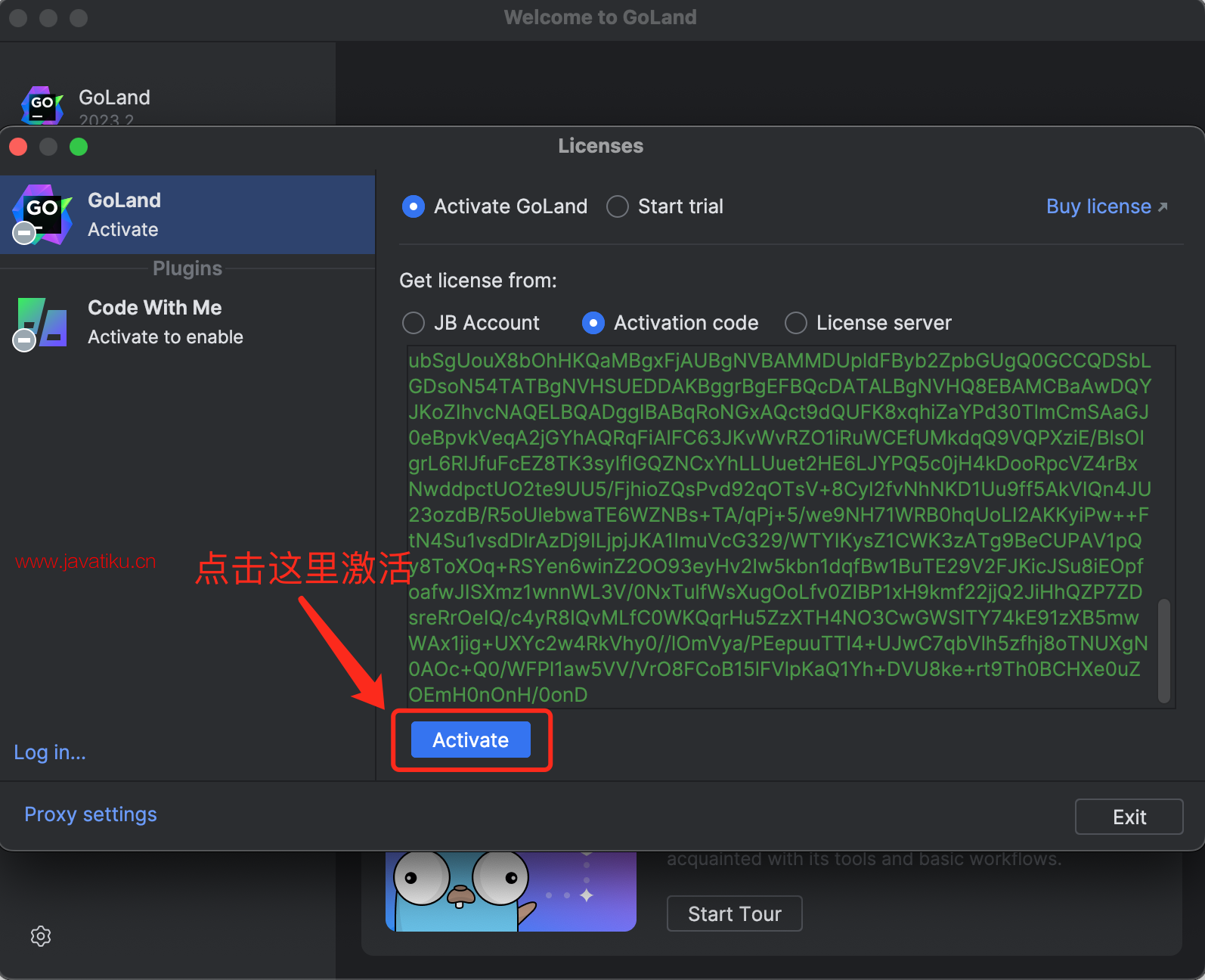Click the GoLand logo in Licenses sidebar
The height and width of the screenshot is (980, 1205).
point(42,215)
